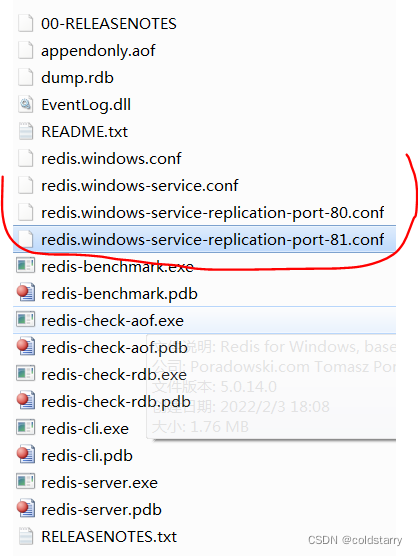Click the replication-port-81.conf file icon

(26, 239)
